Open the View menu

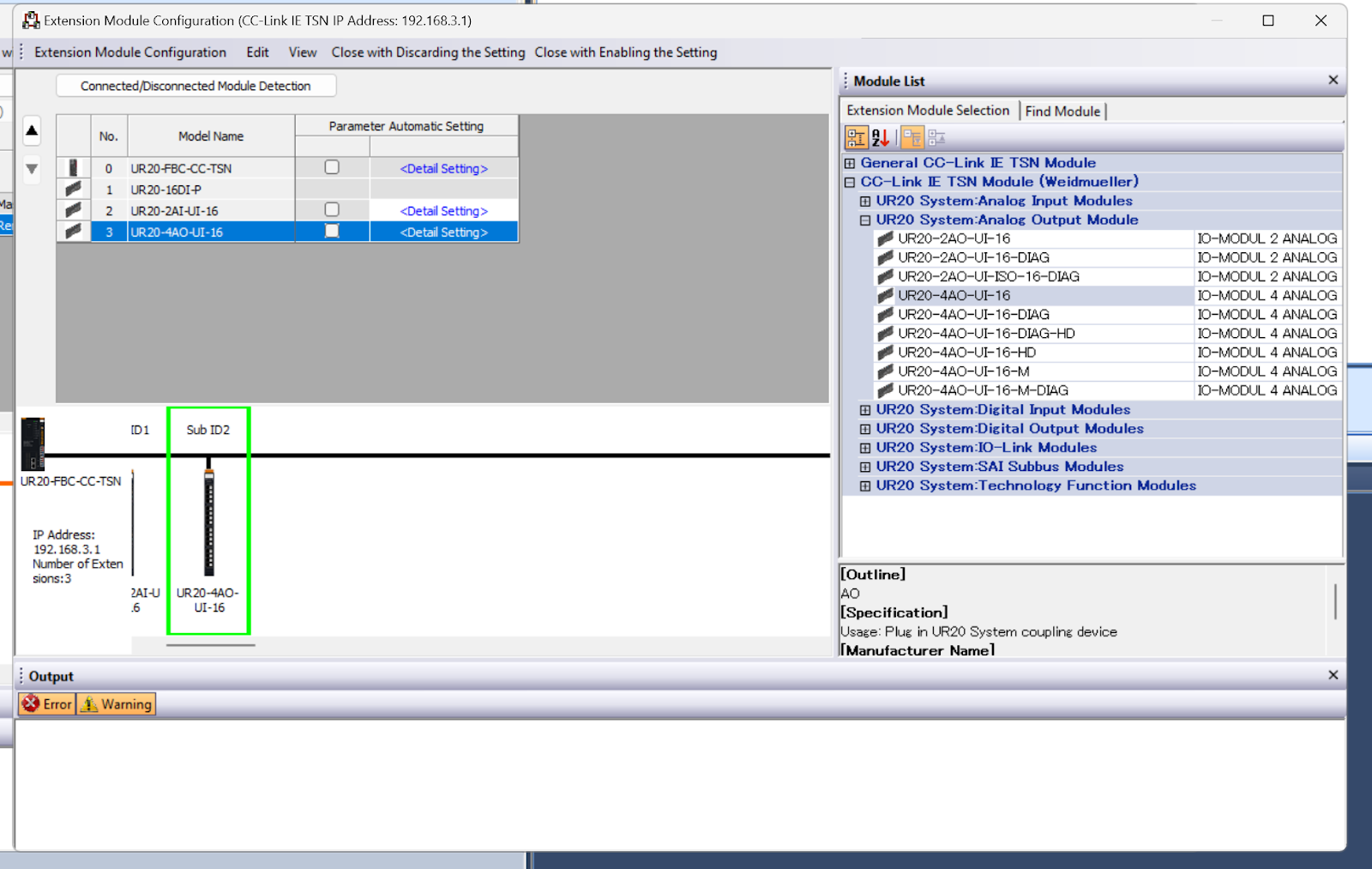302,52
